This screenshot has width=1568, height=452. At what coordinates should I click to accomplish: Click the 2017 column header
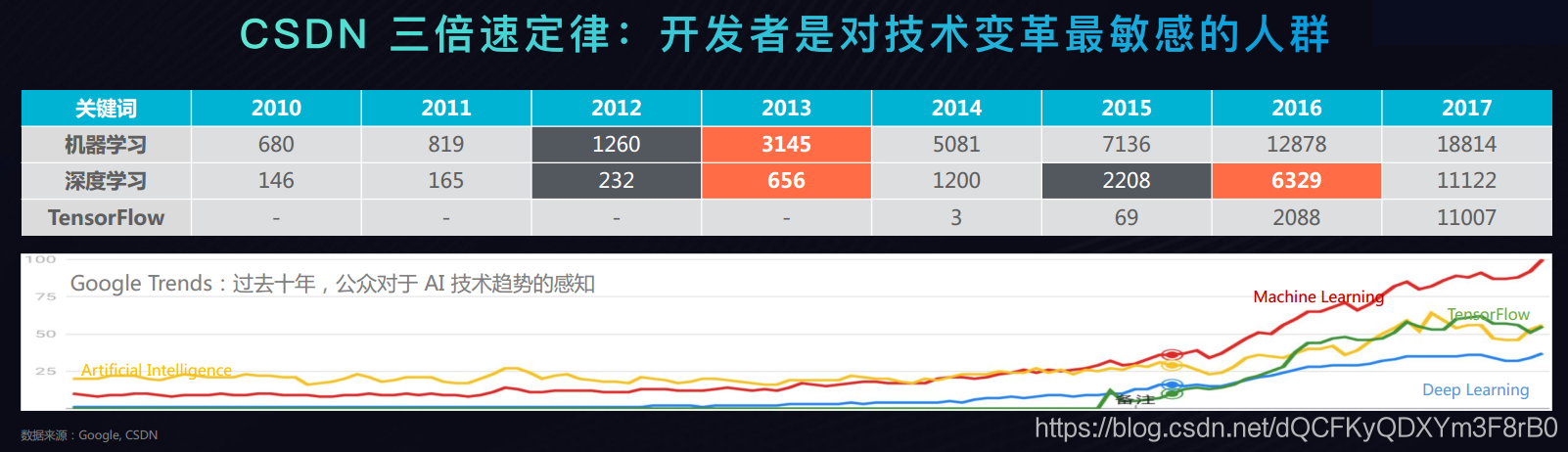(1467, 108)
